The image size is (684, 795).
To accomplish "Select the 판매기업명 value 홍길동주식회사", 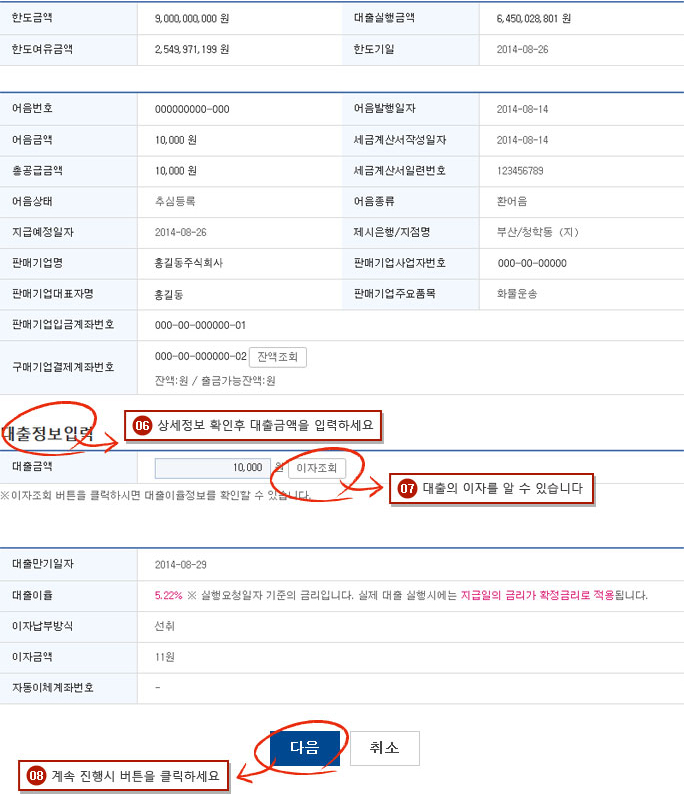I will click(189, 263).
